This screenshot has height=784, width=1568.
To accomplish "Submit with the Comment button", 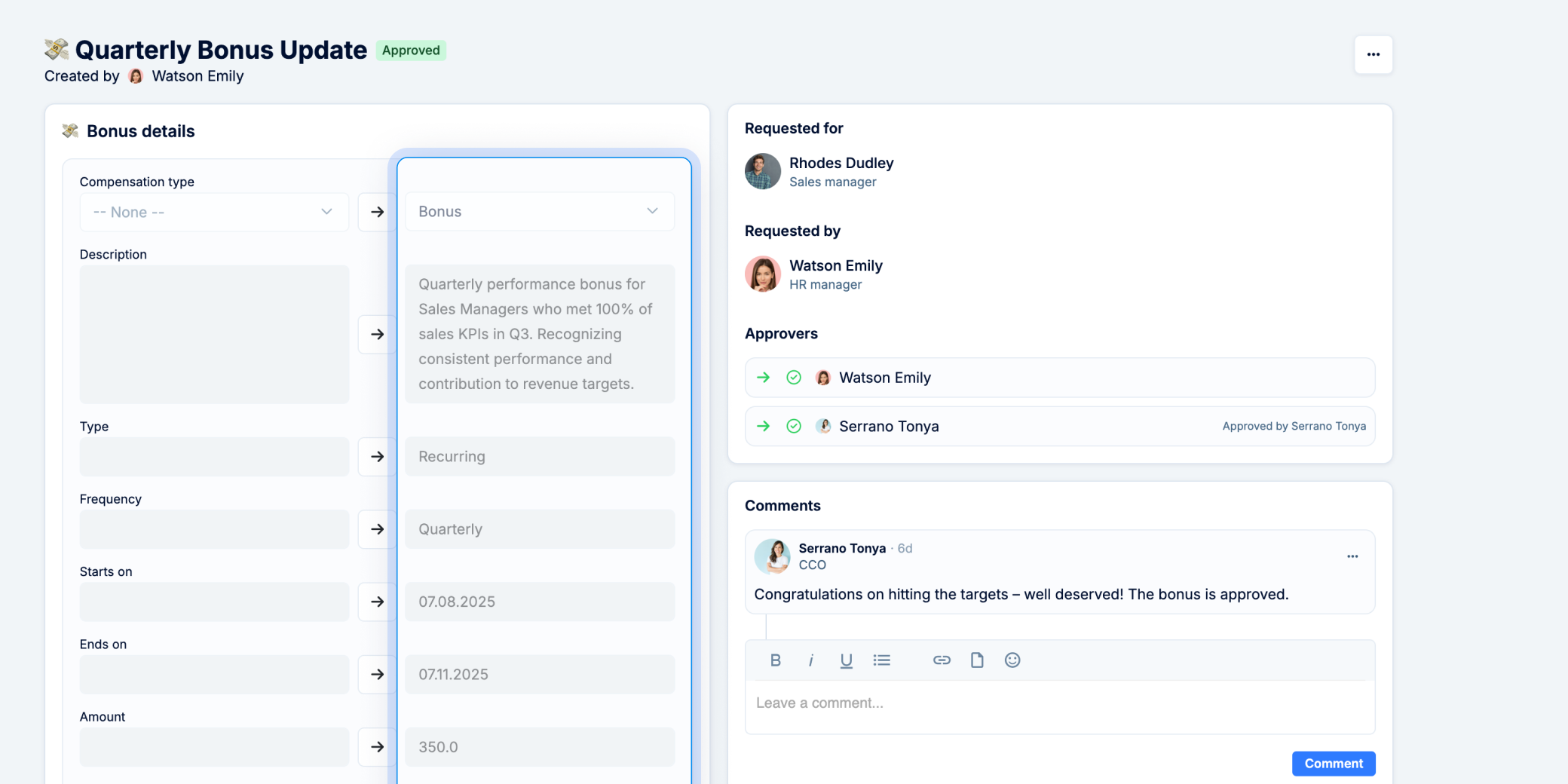I will pos(1334,763).
